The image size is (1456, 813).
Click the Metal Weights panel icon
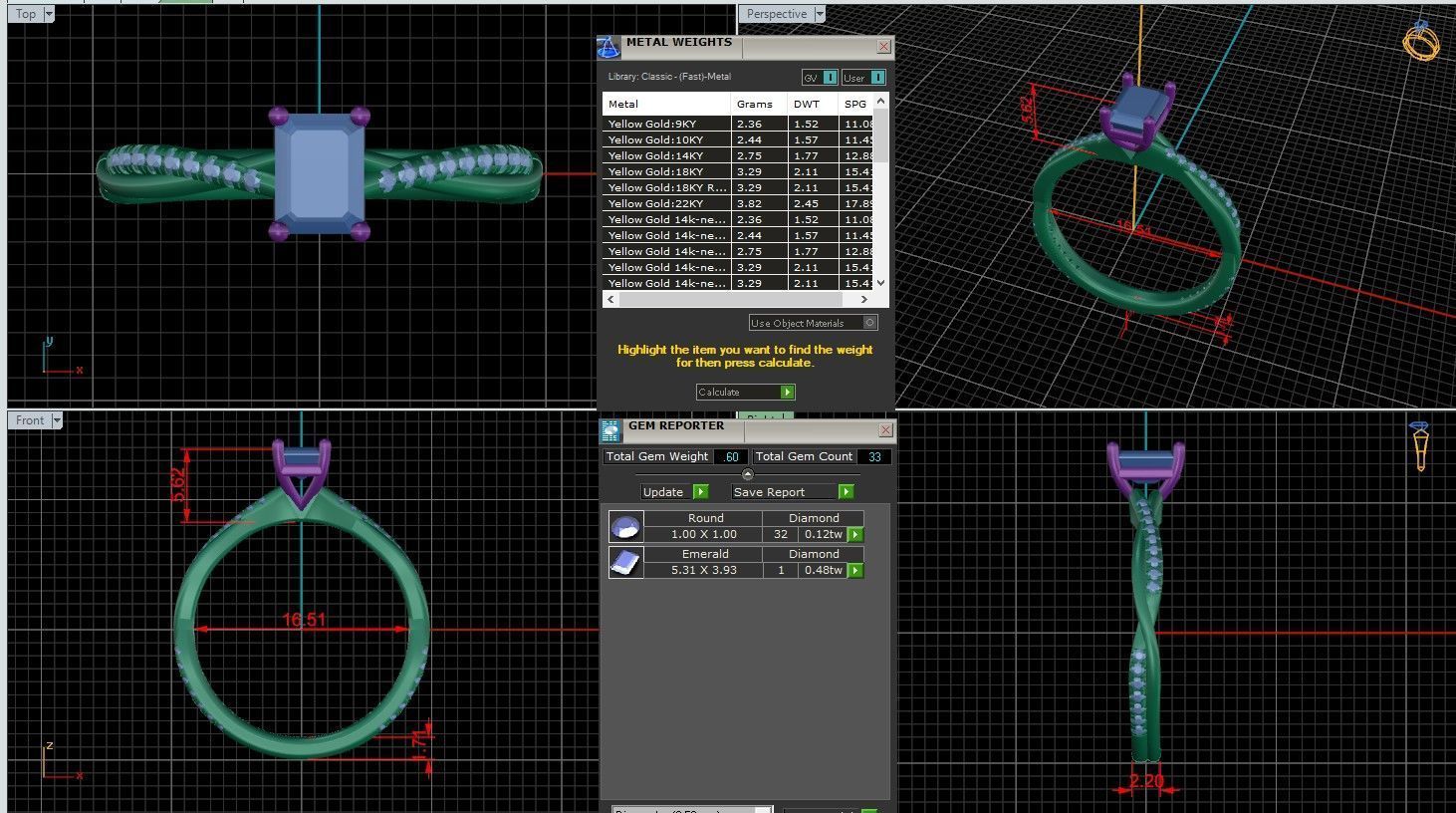(x=608, y=47)
